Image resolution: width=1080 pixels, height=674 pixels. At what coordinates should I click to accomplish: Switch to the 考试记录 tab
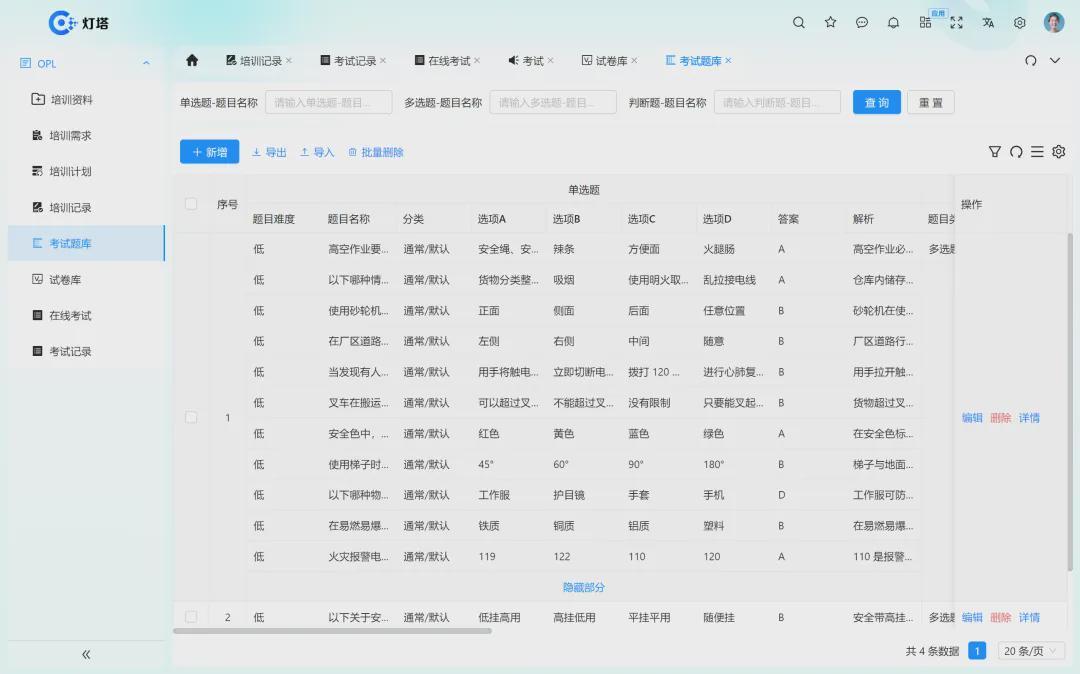349,61
